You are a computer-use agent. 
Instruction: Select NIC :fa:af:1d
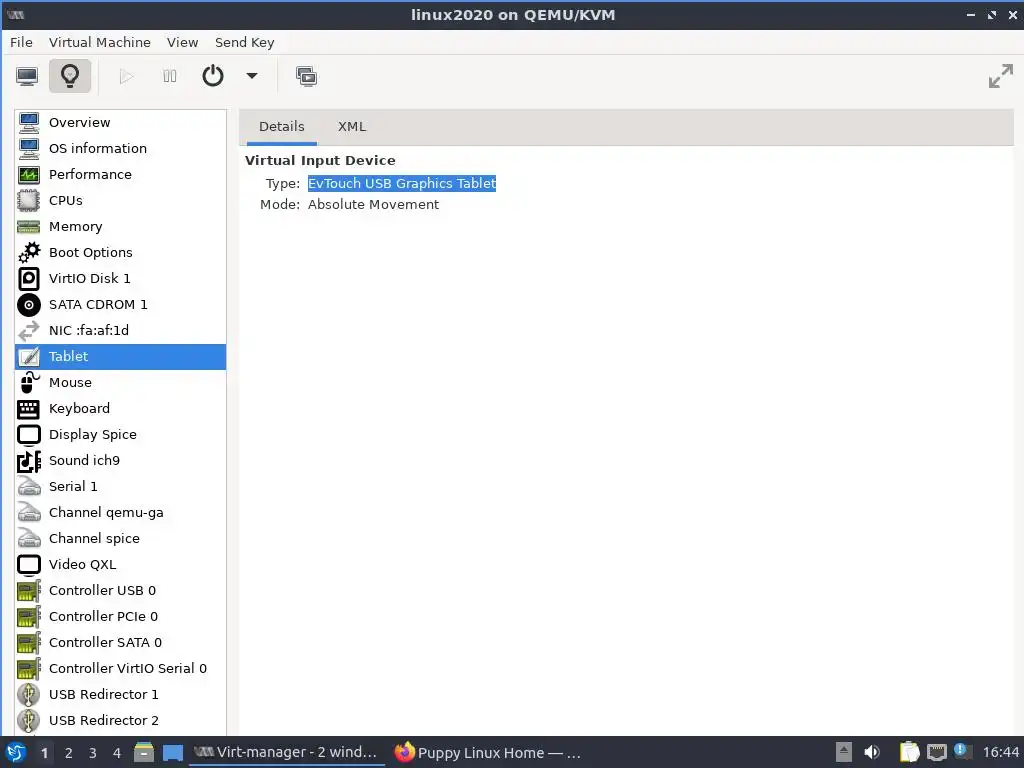121,330
